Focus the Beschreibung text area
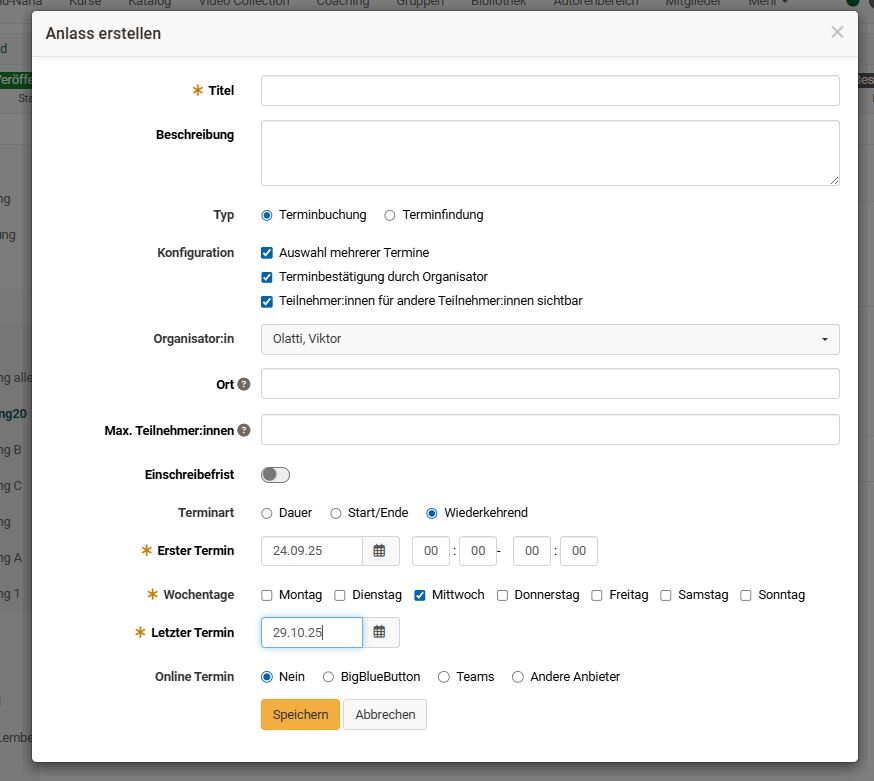This screenshot has width=874, height=781. pos(550,153)
